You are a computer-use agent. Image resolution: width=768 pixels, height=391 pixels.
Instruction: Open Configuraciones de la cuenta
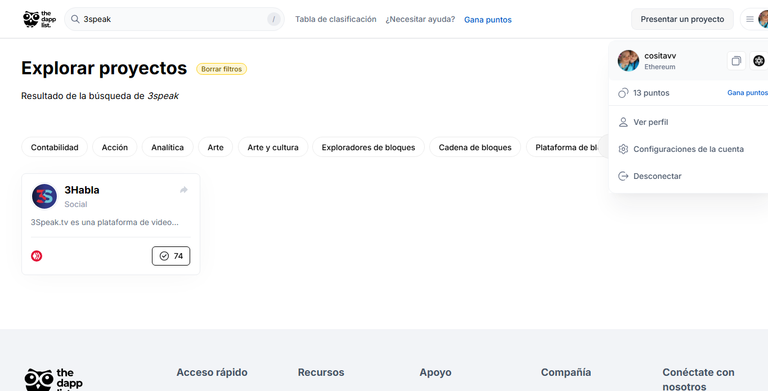(688, 149)
